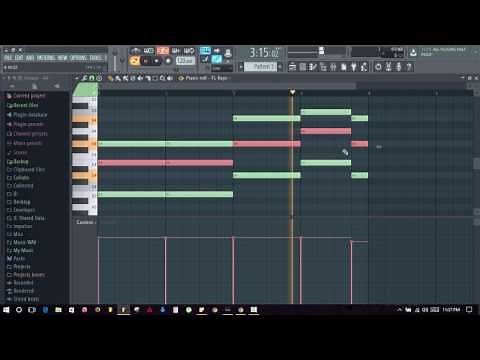This screenshot has width=480, height=360.
Task: Open the ADD menu
Action: [x=30, y=58]
